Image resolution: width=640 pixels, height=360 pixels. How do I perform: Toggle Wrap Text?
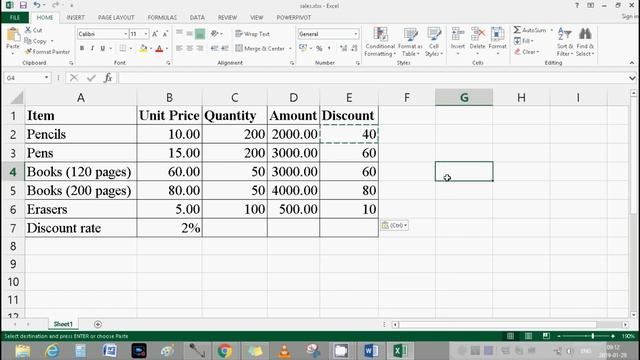tap(252, 34)
